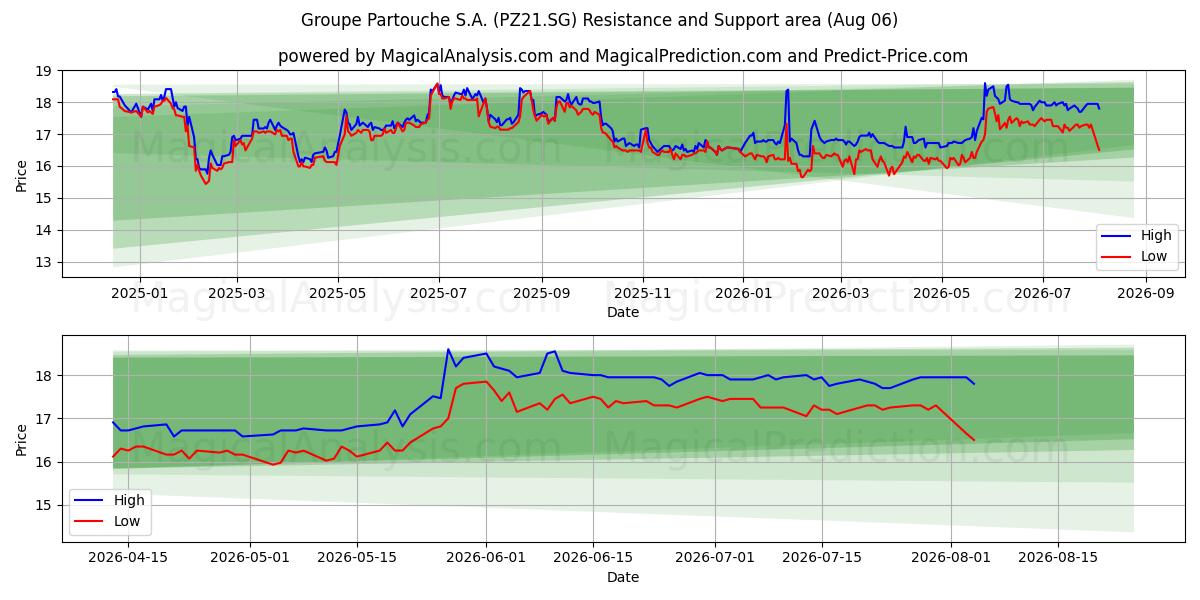1200x600 pixels.
Task: Click the '2026-05' tick label
Action: point(941,294)
